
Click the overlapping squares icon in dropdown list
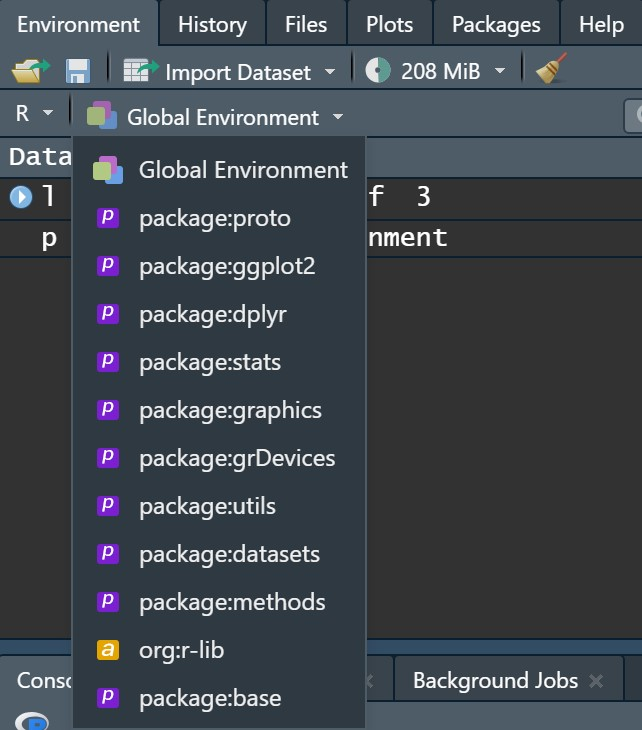[108, 169]
